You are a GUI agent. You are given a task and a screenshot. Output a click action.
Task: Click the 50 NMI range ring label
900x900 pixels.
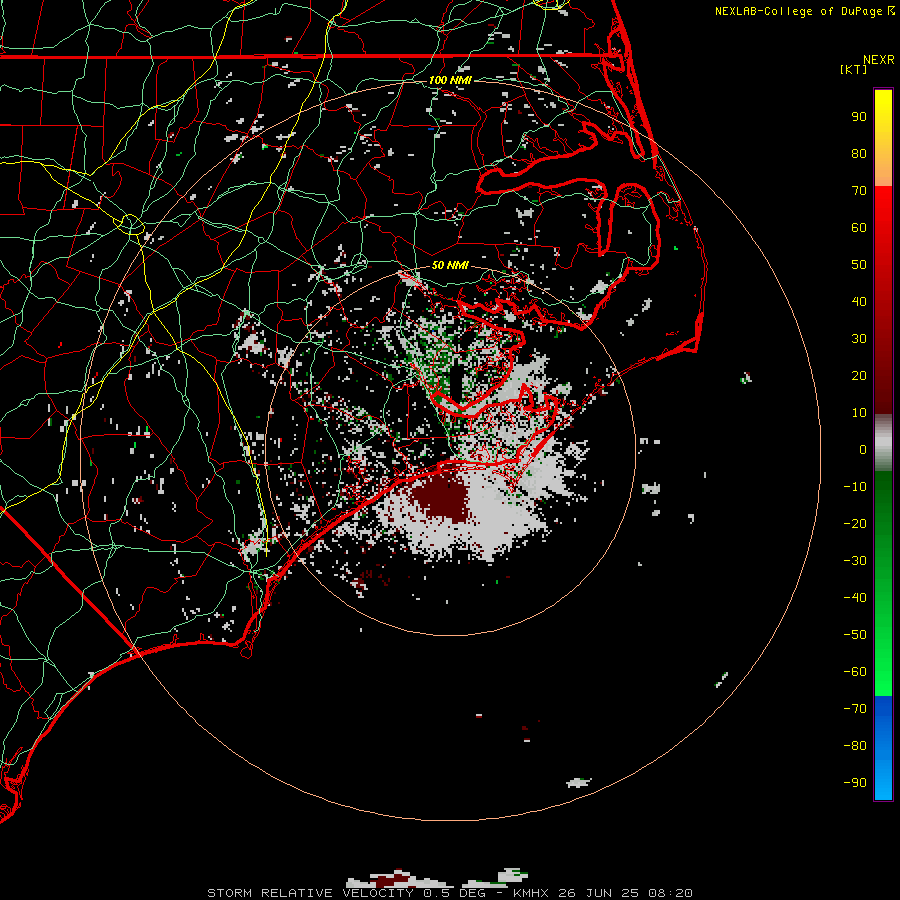[x=450, y=265]
